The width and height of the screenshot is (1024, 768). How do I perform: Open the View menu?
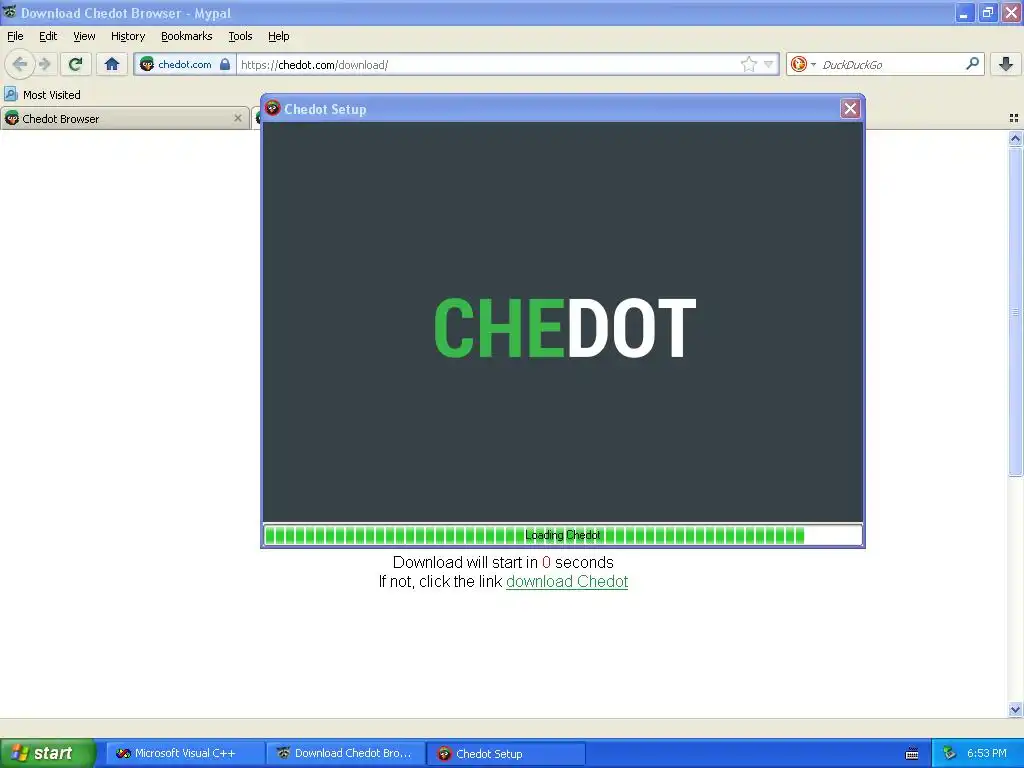84,36
